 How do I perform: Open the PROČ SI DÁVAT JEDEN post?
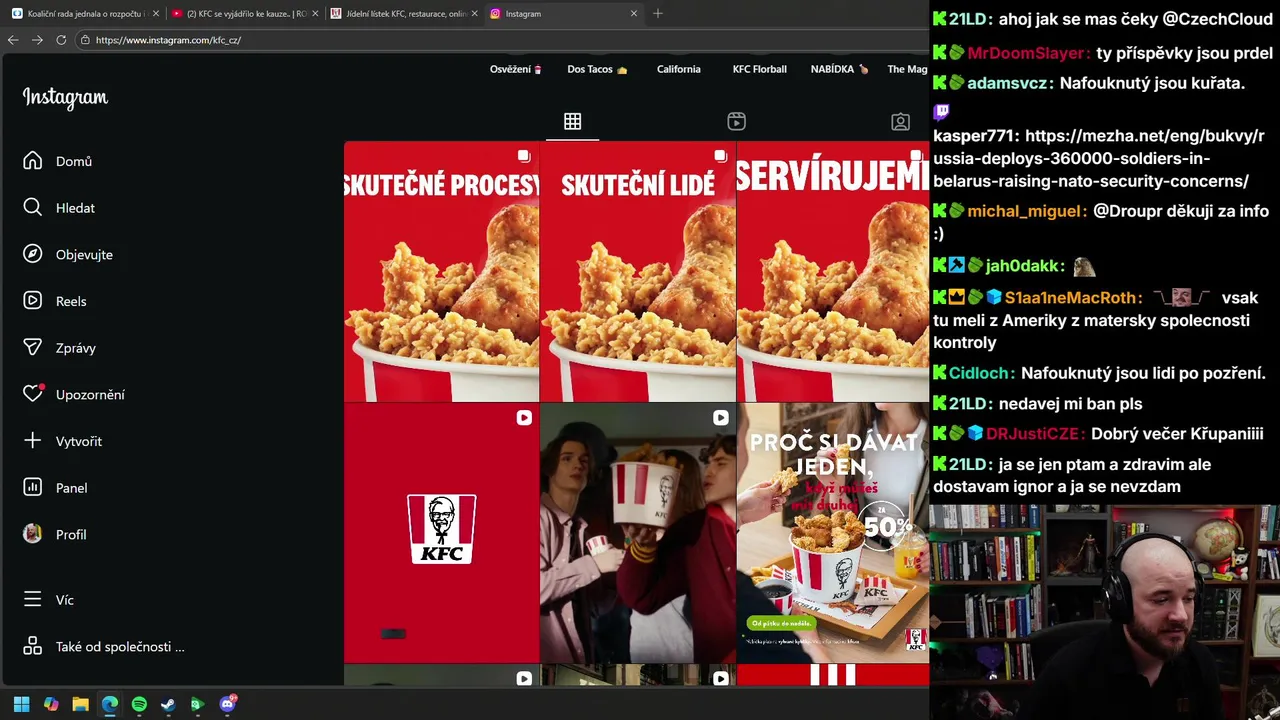click(x=833, y=533)
